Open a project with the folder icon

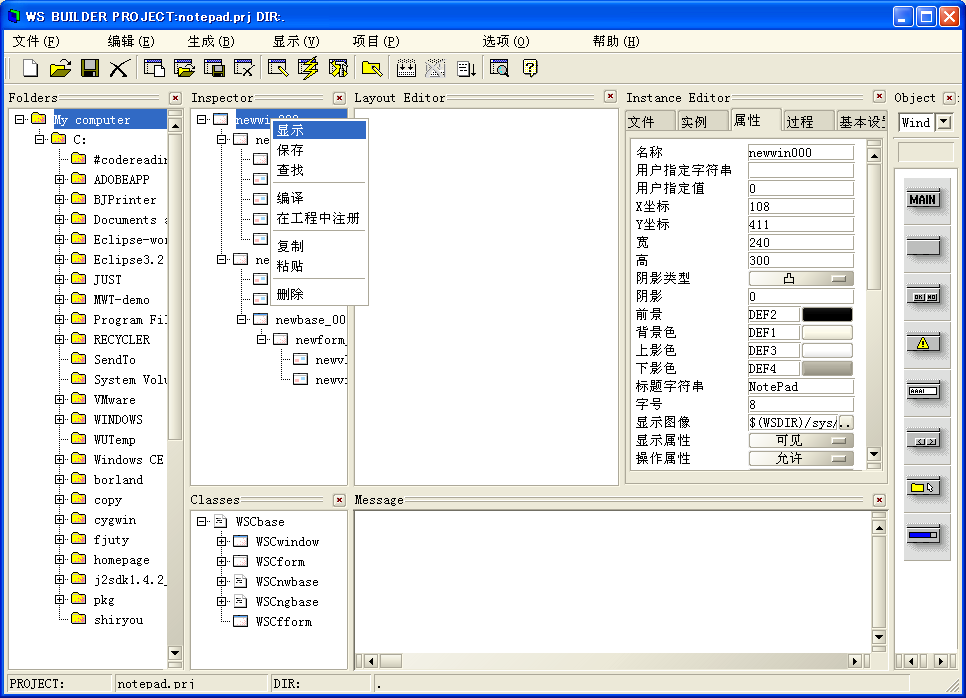(x=60, y=68)
